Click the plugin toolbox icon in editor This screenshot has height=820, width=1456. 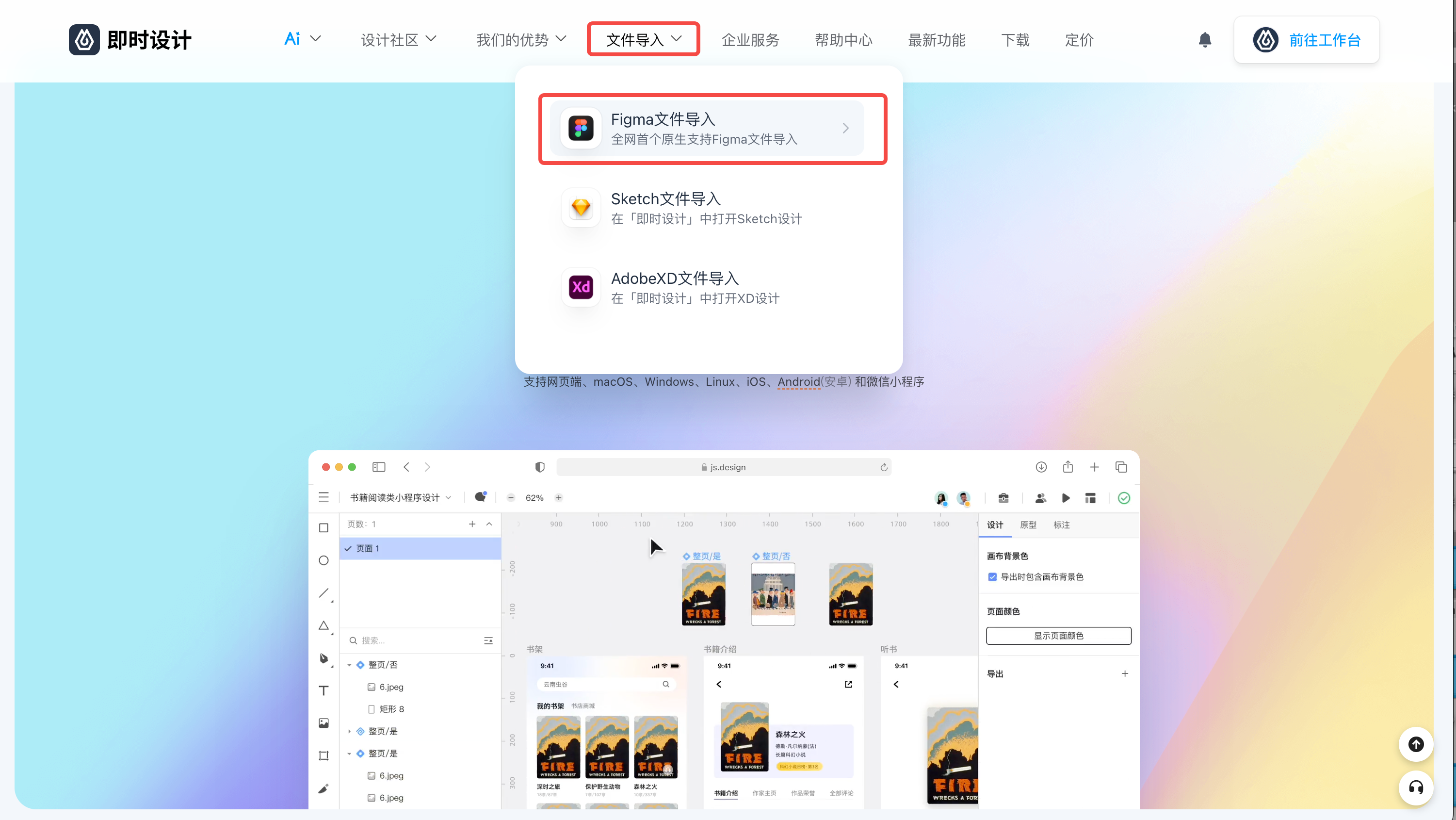click(1003, 498)
